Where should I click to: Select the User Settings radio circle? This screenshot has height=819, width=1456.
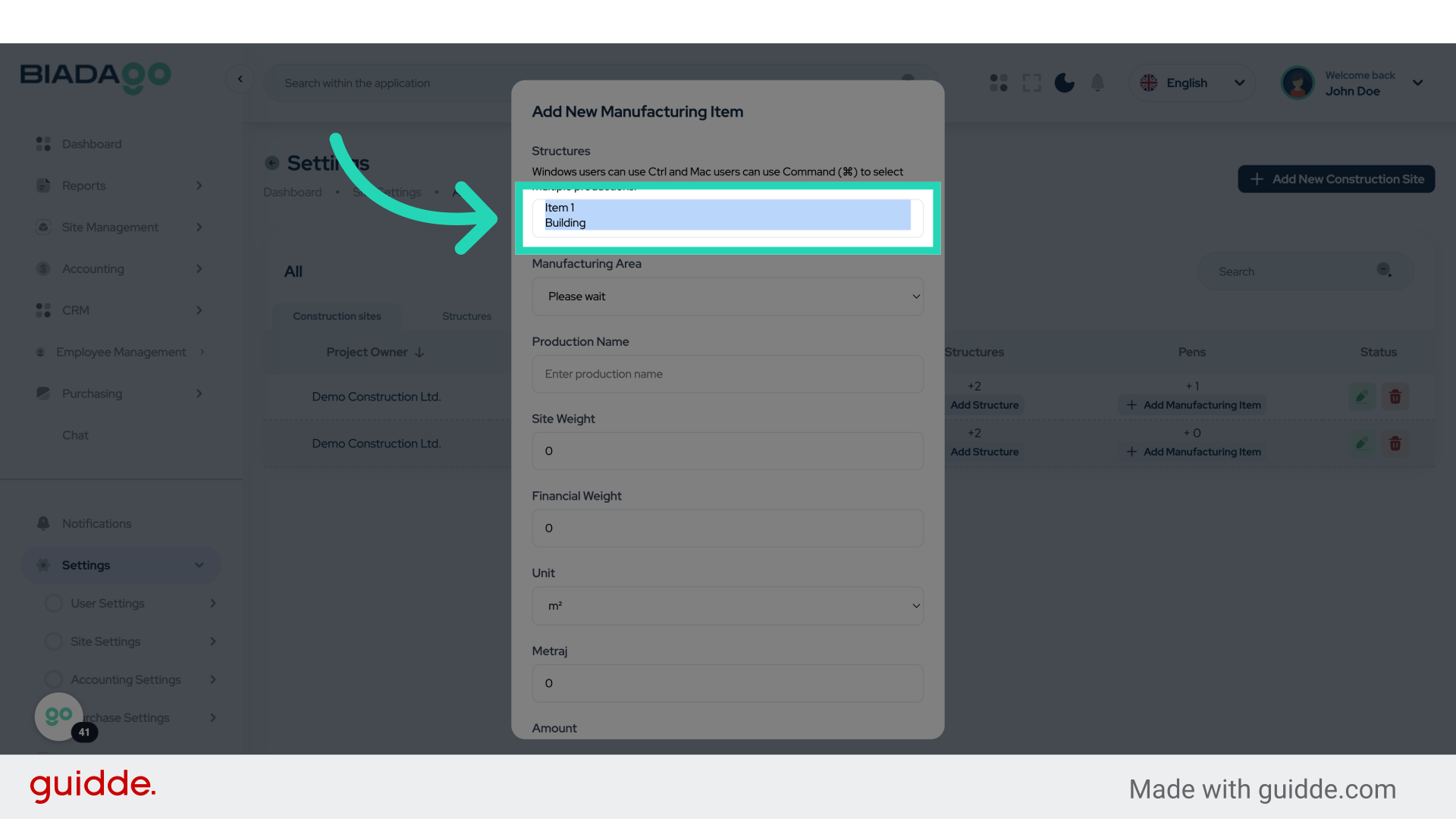(x=53, y=604)
